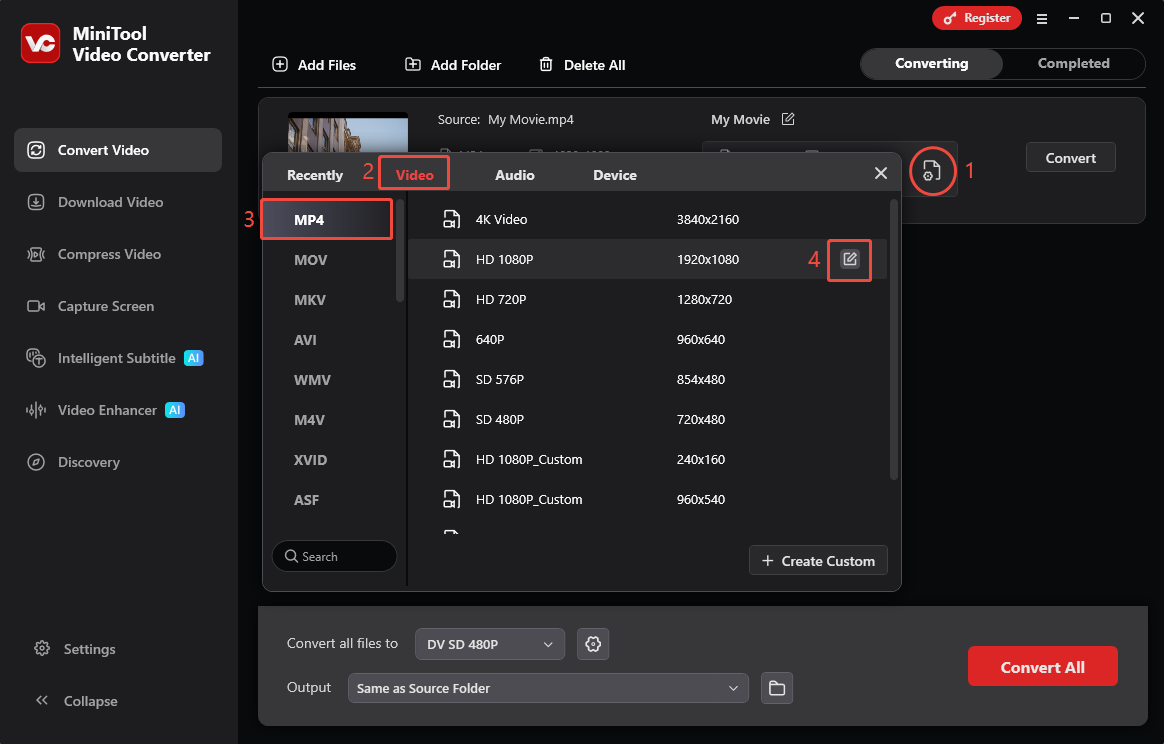
Task: Click the Register button
Action: (976, 18)
